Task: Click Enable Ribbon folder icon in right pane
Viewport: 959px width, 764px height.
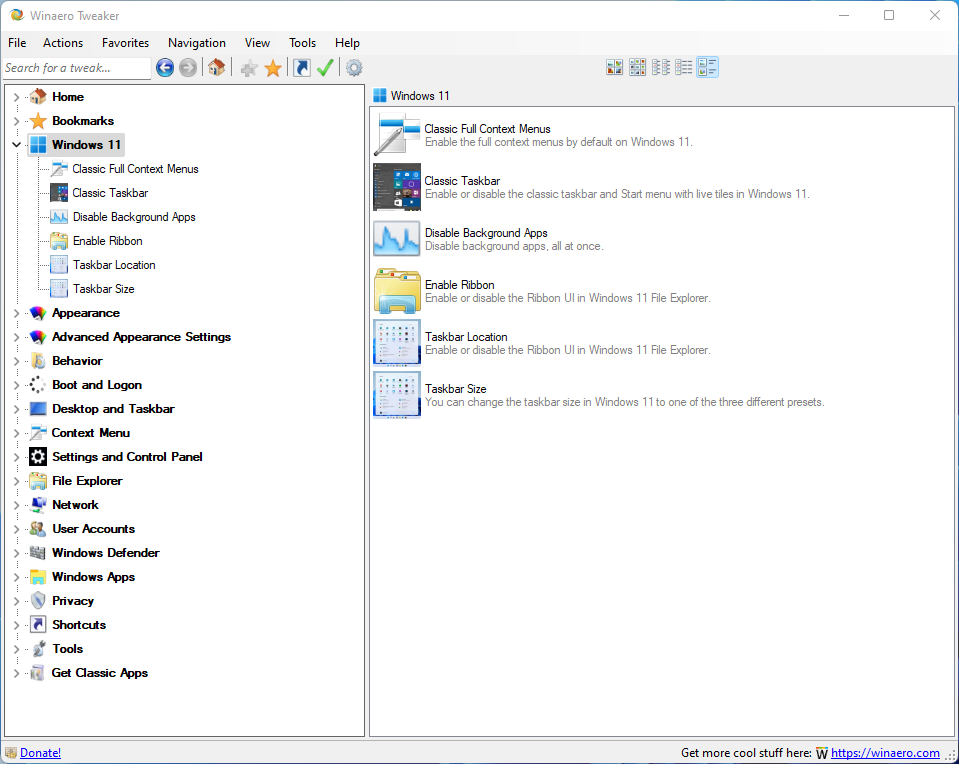Action: tap(397, 291)
